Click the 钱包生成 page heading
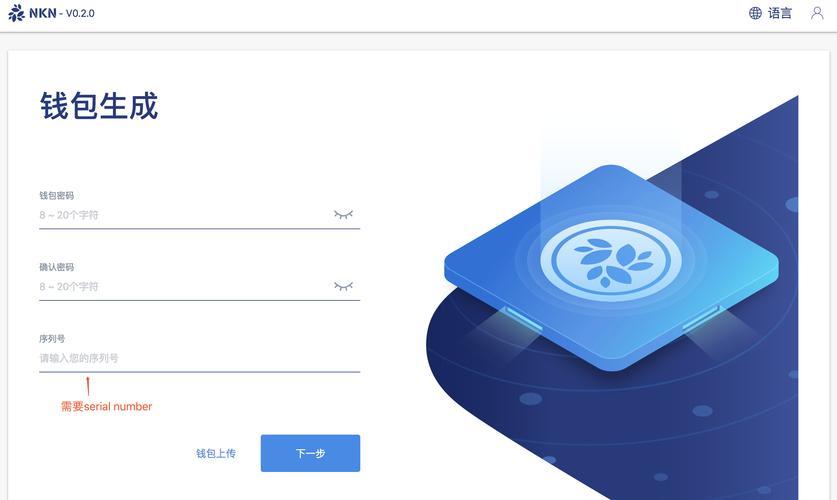 pyautogui.click(x=99, y=105)
